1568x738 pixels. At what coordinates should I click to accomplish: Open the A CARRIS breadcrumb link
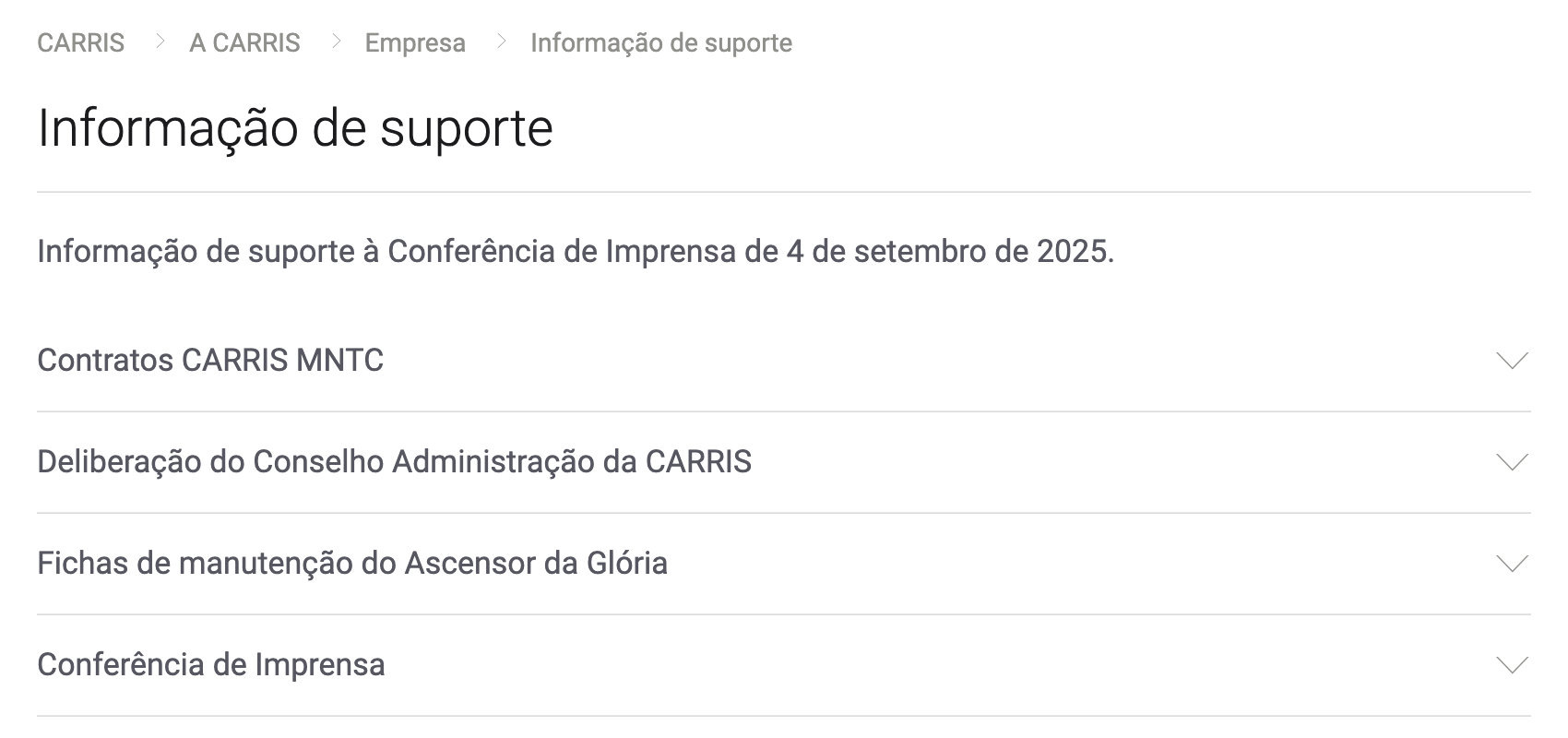pyautogui.click(x=244, y=42)
